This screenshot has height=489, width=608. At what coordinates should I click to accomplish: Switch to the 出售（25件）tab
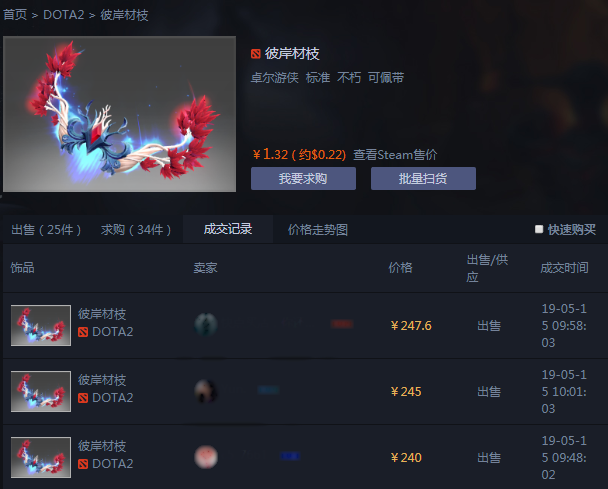46,230
